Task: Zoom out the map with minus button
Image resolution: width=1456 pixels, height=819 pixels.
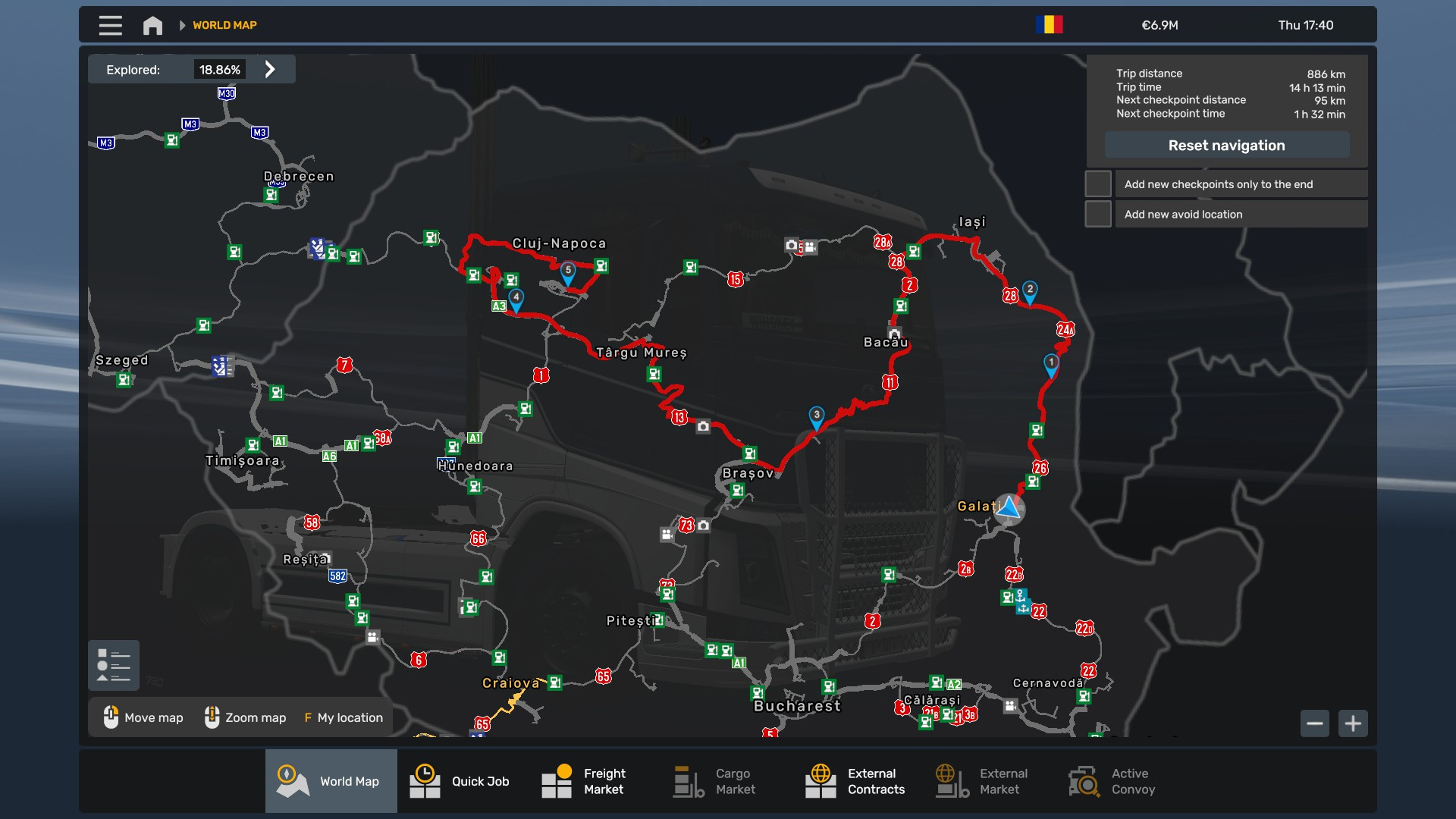Action: point(1315,723)
